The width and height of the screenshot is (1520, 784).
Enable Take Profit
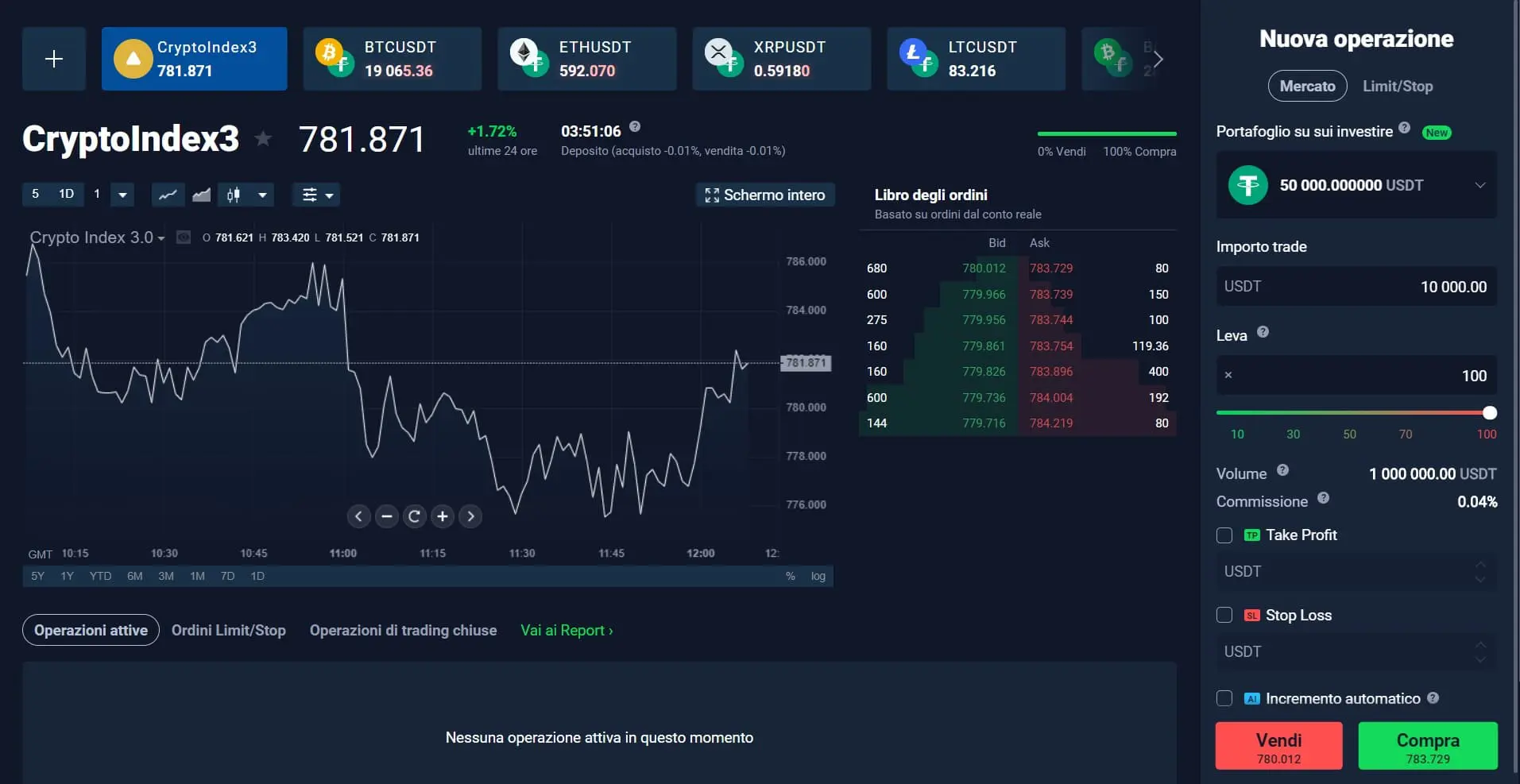(1224, 535)
